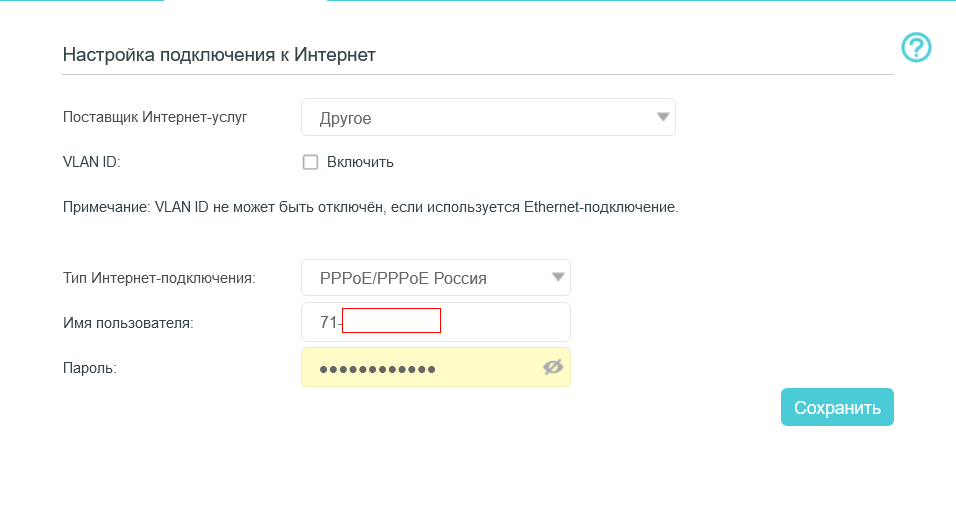Image resolution: width=956 pixels, height=514 pixels.
Task: Click the Включить checkbox label text
Action: coord(360,162)
